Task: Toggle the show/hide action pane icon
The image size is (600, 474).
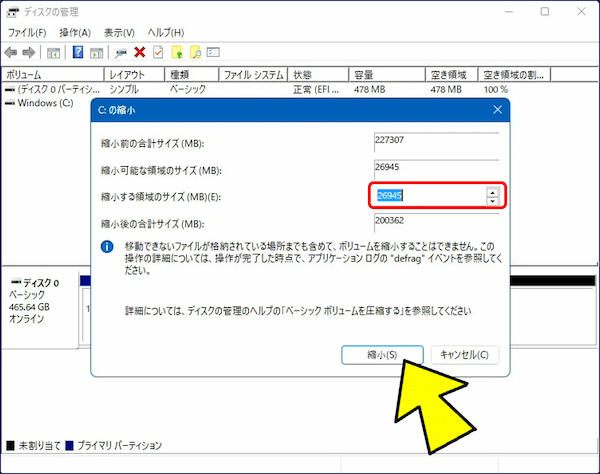Action: click(x=96, y=52)
